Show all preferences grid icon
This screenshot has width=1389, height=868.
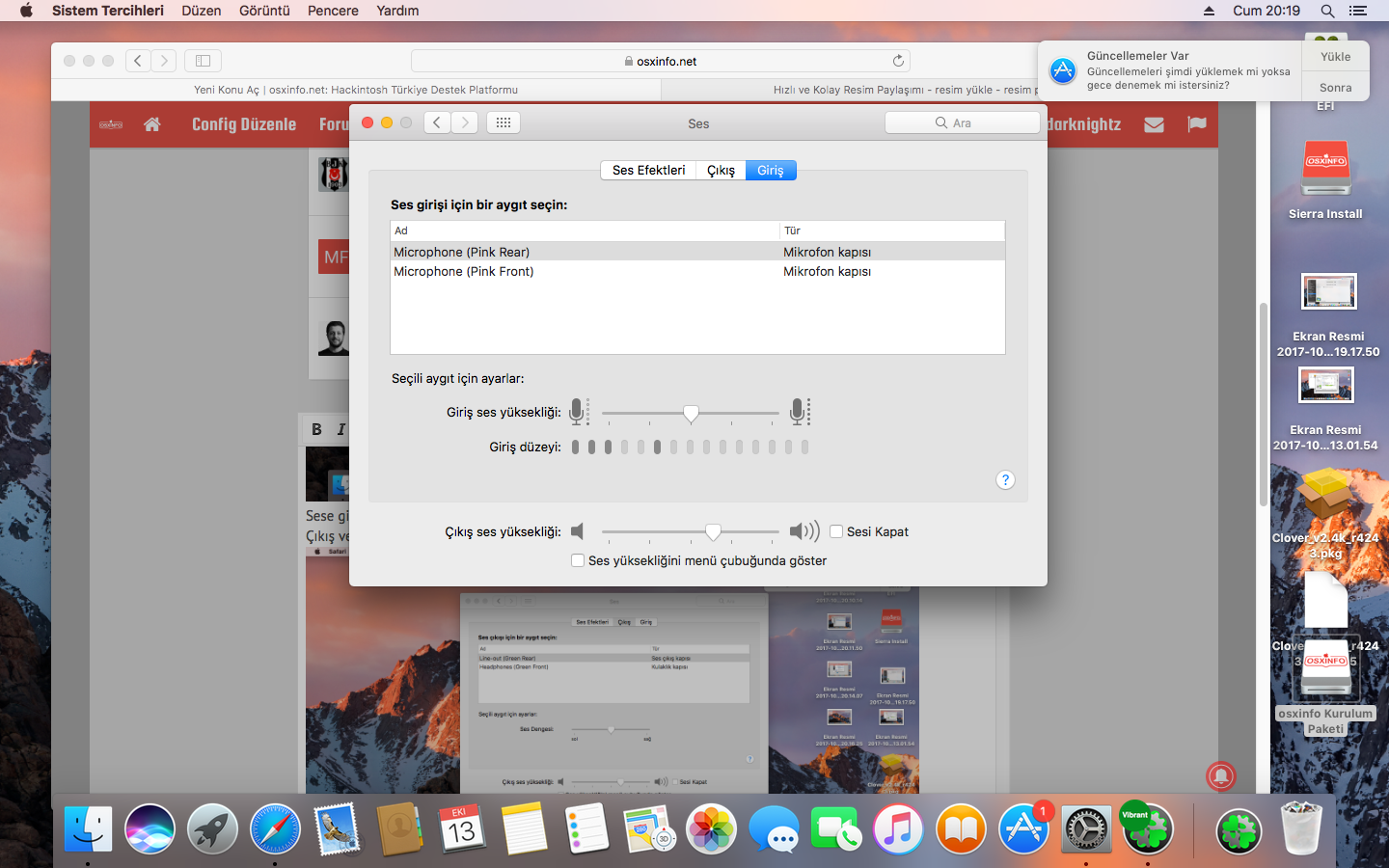point(503,122)
